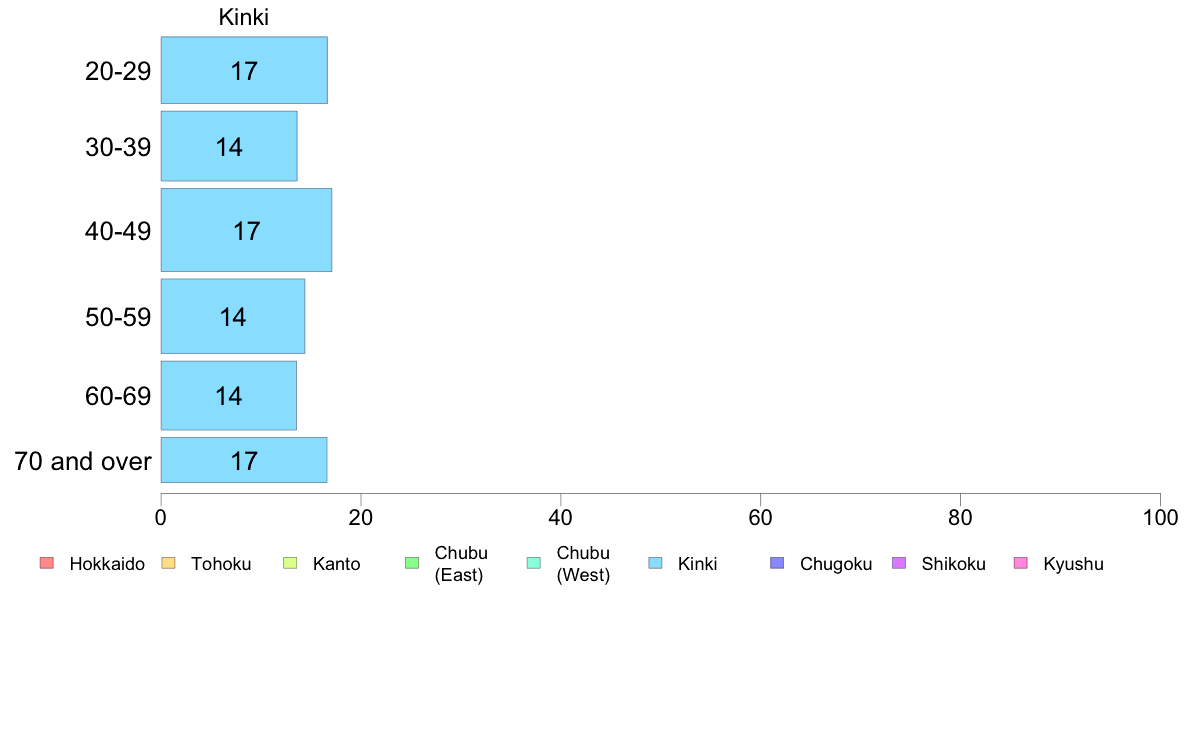Click the Tohoku orange legend swatch
The image size is (1188, 736).
click(x=168, y=564)
